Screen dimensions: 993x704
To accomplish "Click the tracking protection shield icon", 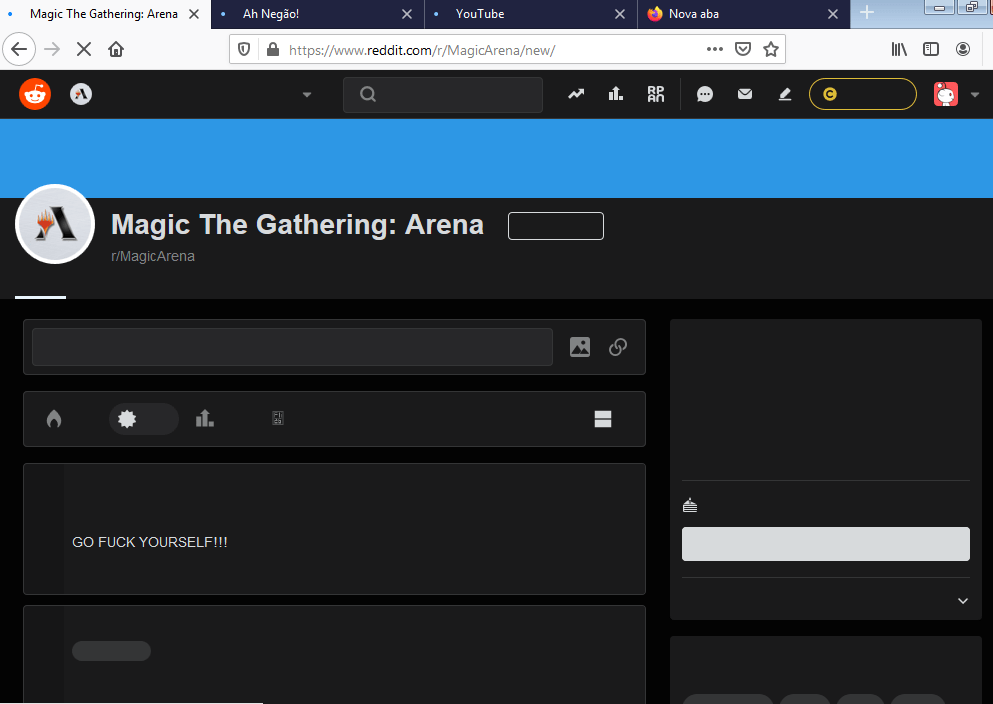I will 244,49.
